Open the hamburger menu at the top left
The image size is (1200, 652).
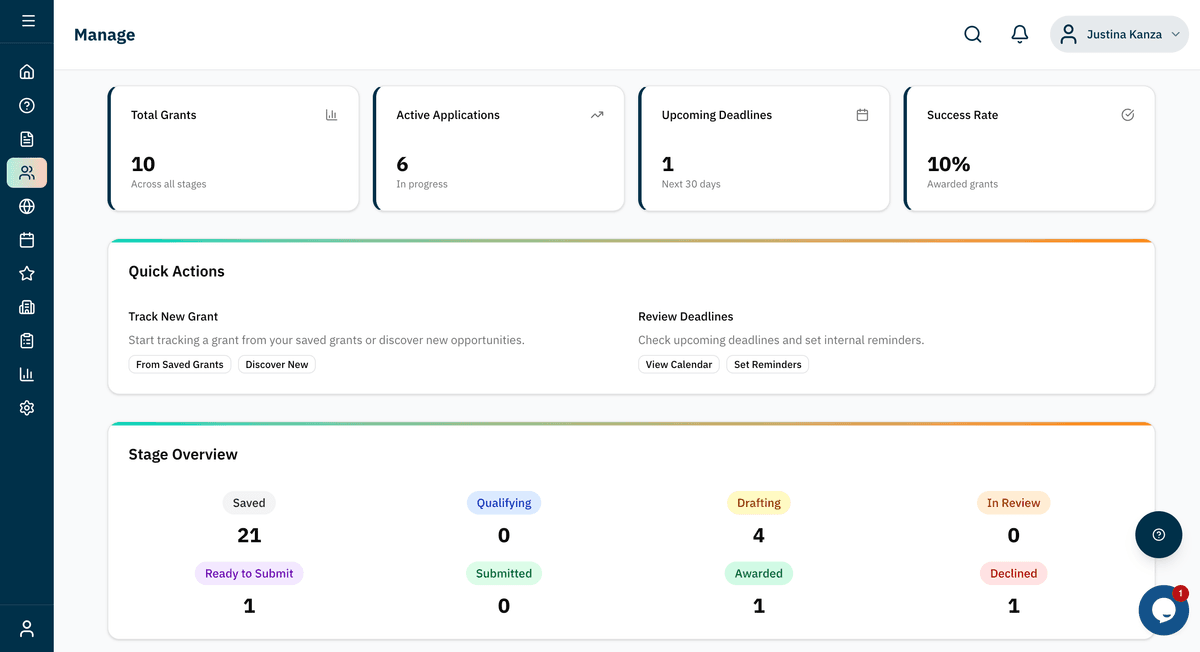[27, 20]
